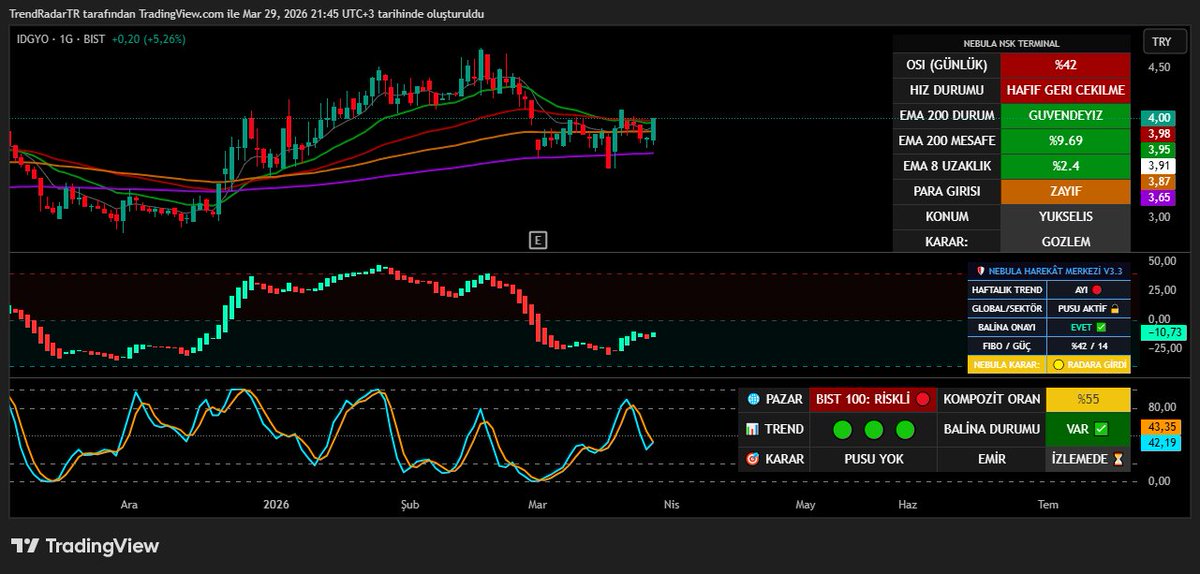Click the GUVENDEYIZ status cell
Viewport: 1200px width, 574px height.
coord(1065,115)
